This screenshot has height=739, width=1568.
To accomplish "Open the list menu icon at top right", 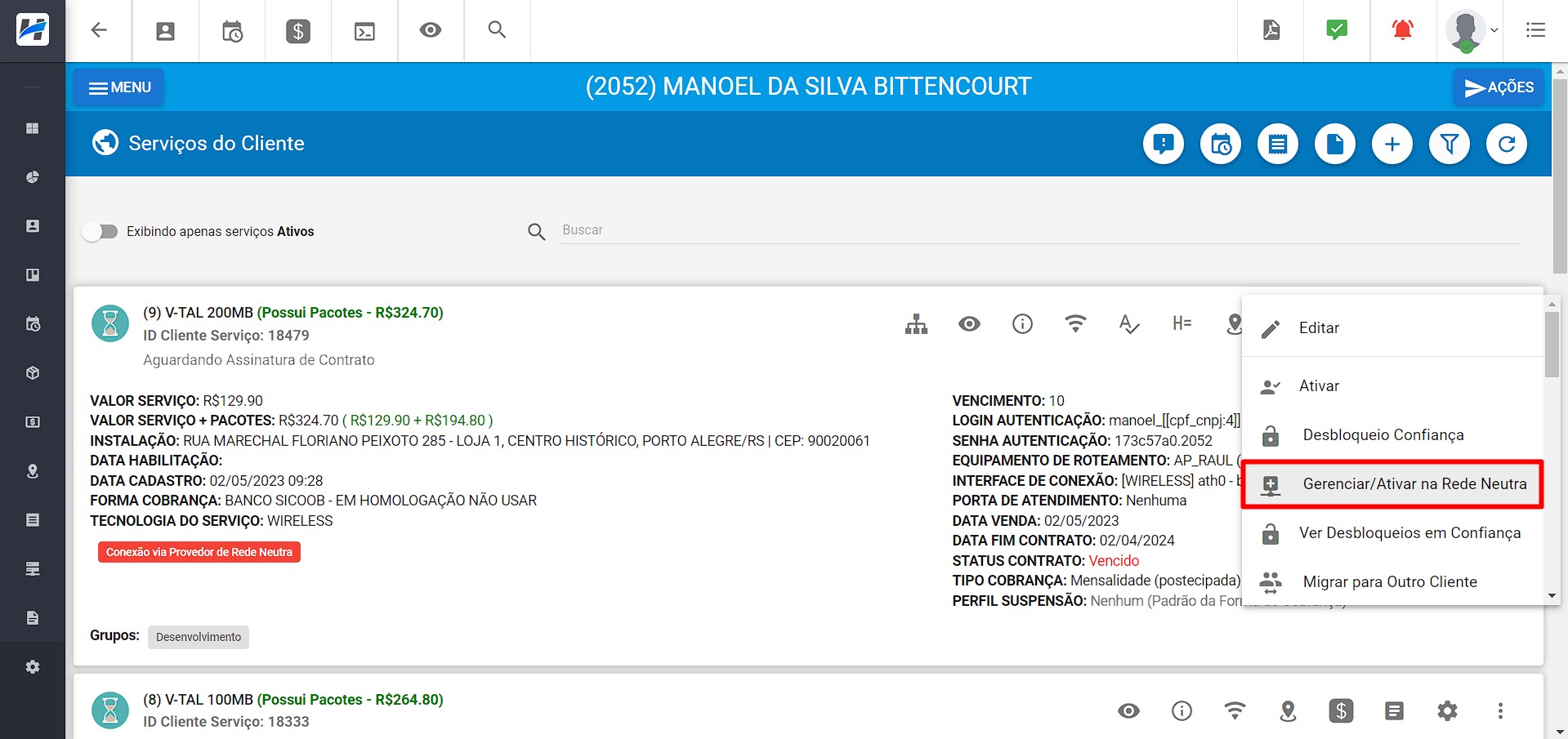I will (x=1535, y=30).
